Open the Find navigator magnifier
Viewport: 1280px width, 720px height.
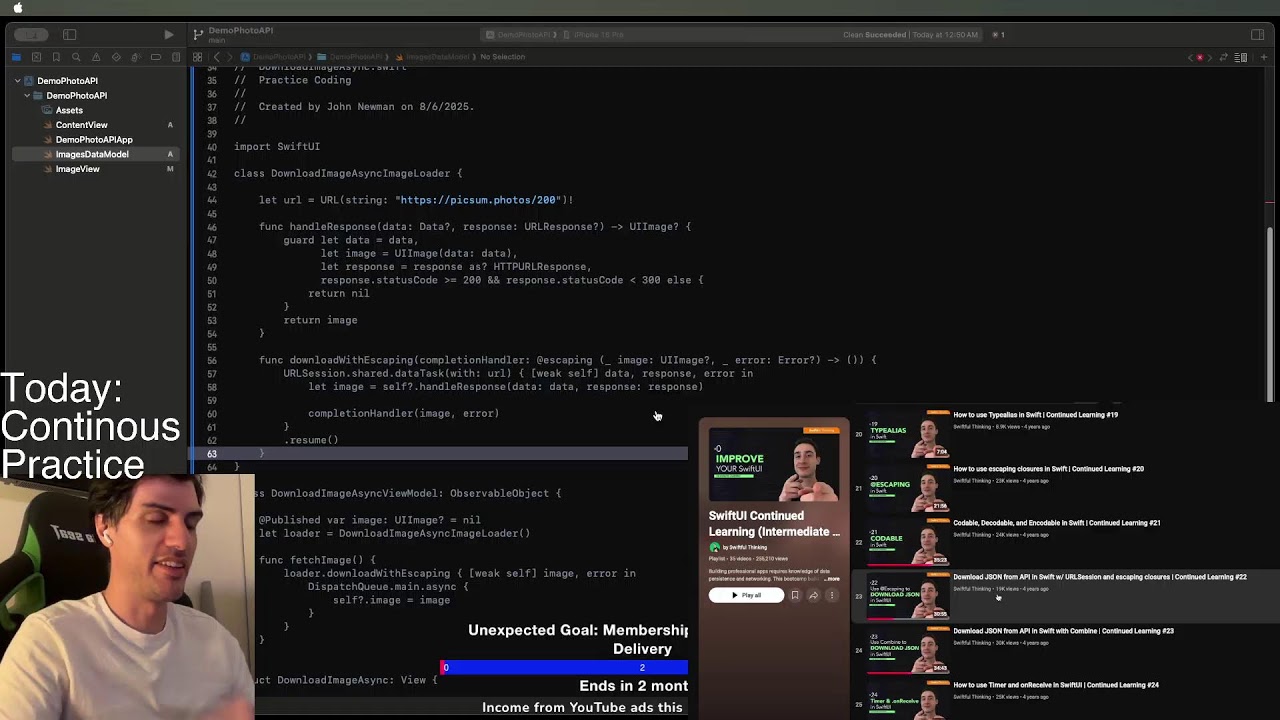76,57
